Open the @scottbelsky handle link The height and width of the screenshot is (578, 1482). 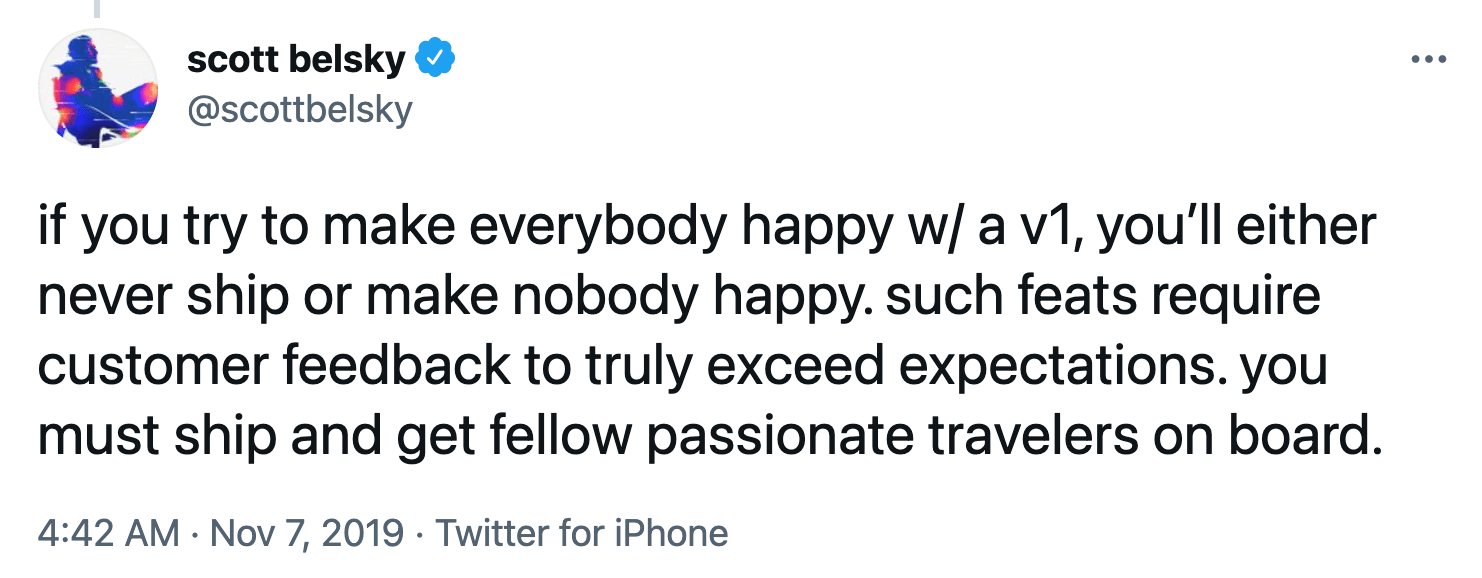tap(299, 109)
